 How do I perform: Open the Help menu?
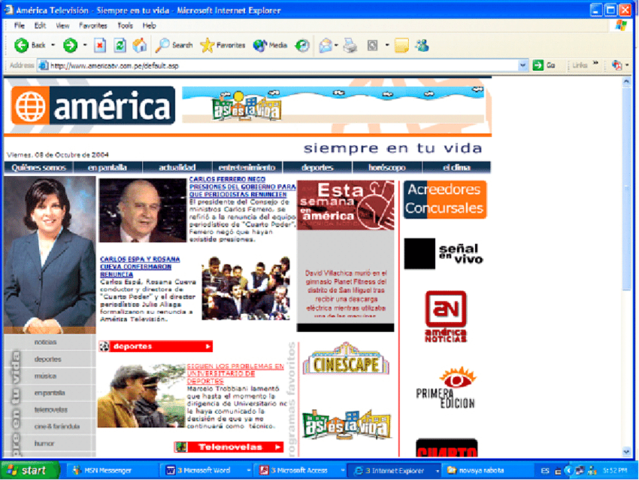149,26
